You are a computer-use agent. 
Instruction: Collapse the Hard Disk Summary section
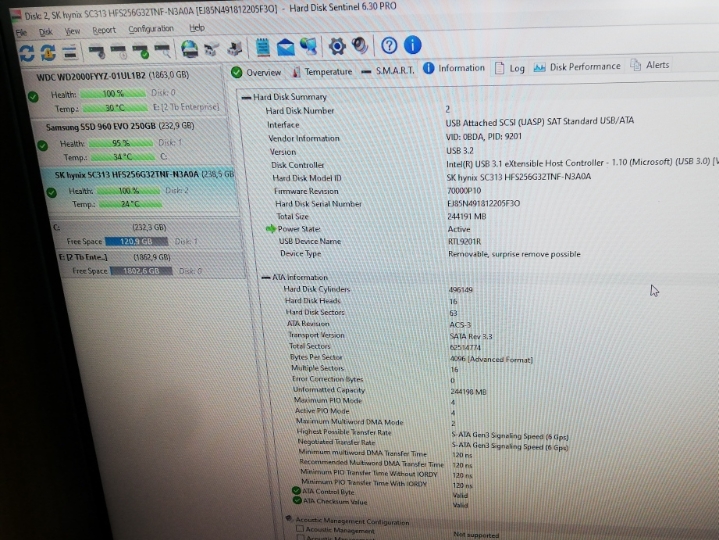[246, 97]
